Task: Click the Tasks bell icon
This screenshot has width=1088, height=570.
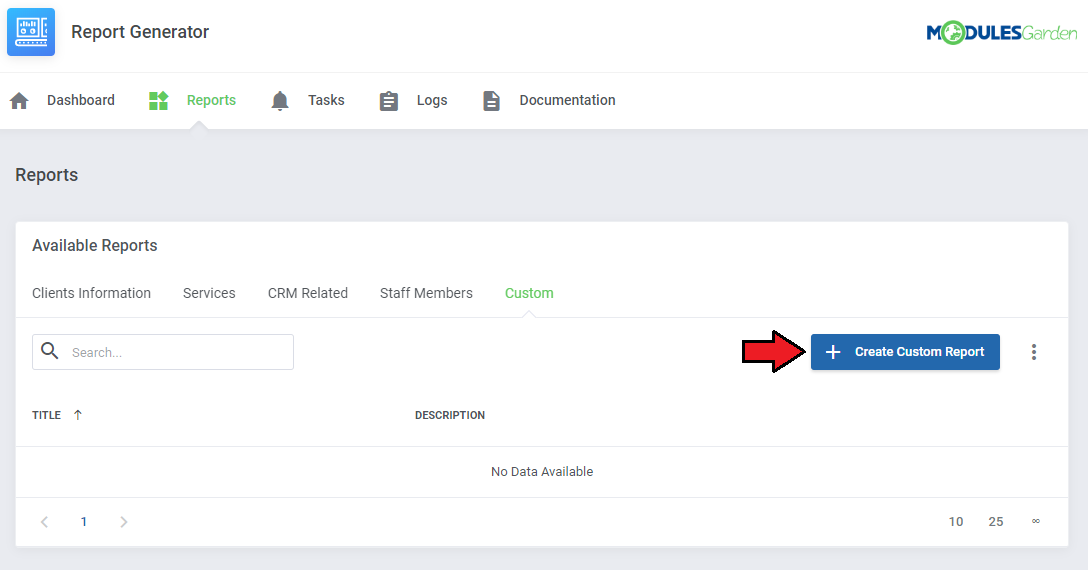Action: coord(280,101)
